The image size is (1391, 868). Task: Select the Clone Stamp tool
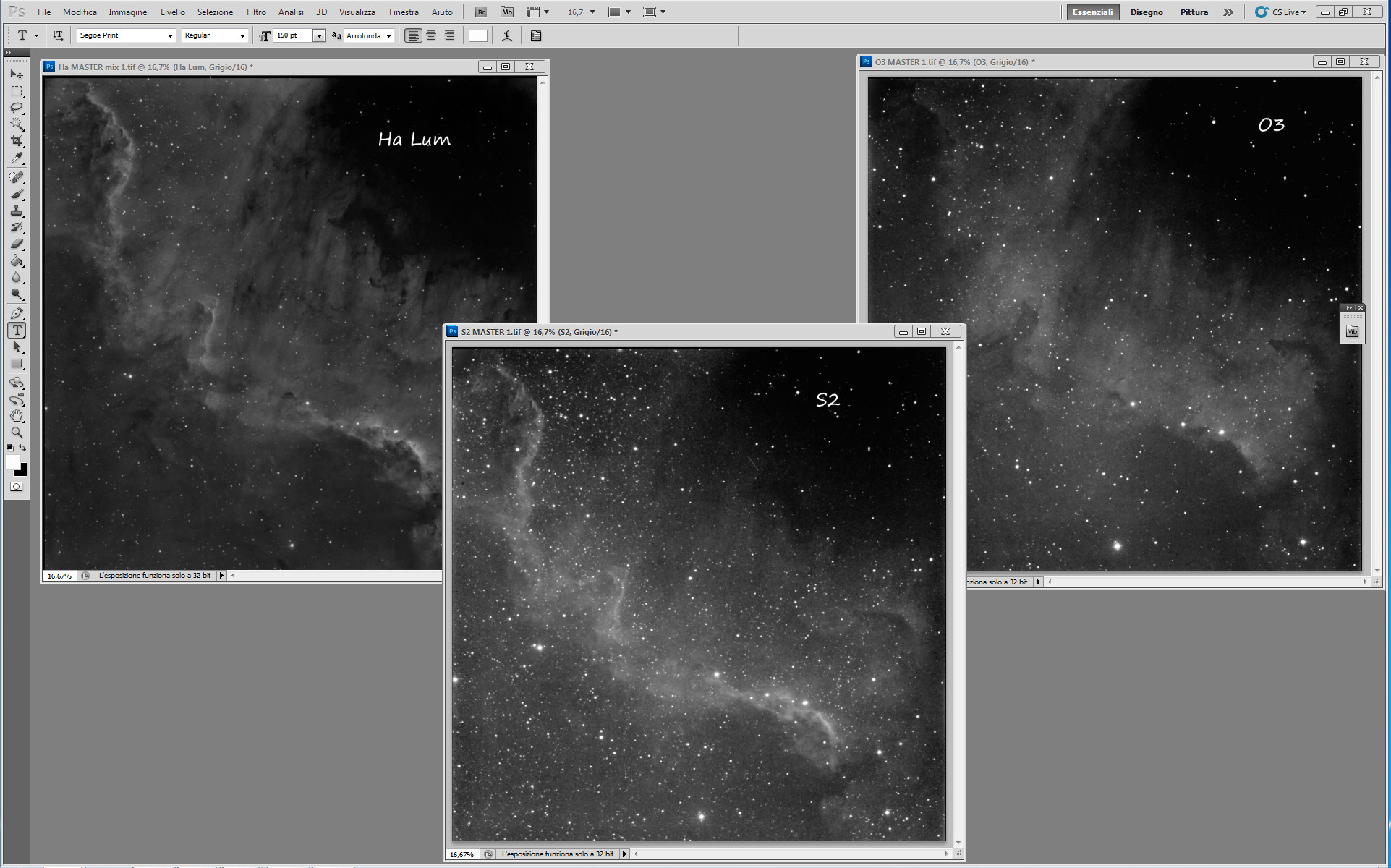point(17,210)
